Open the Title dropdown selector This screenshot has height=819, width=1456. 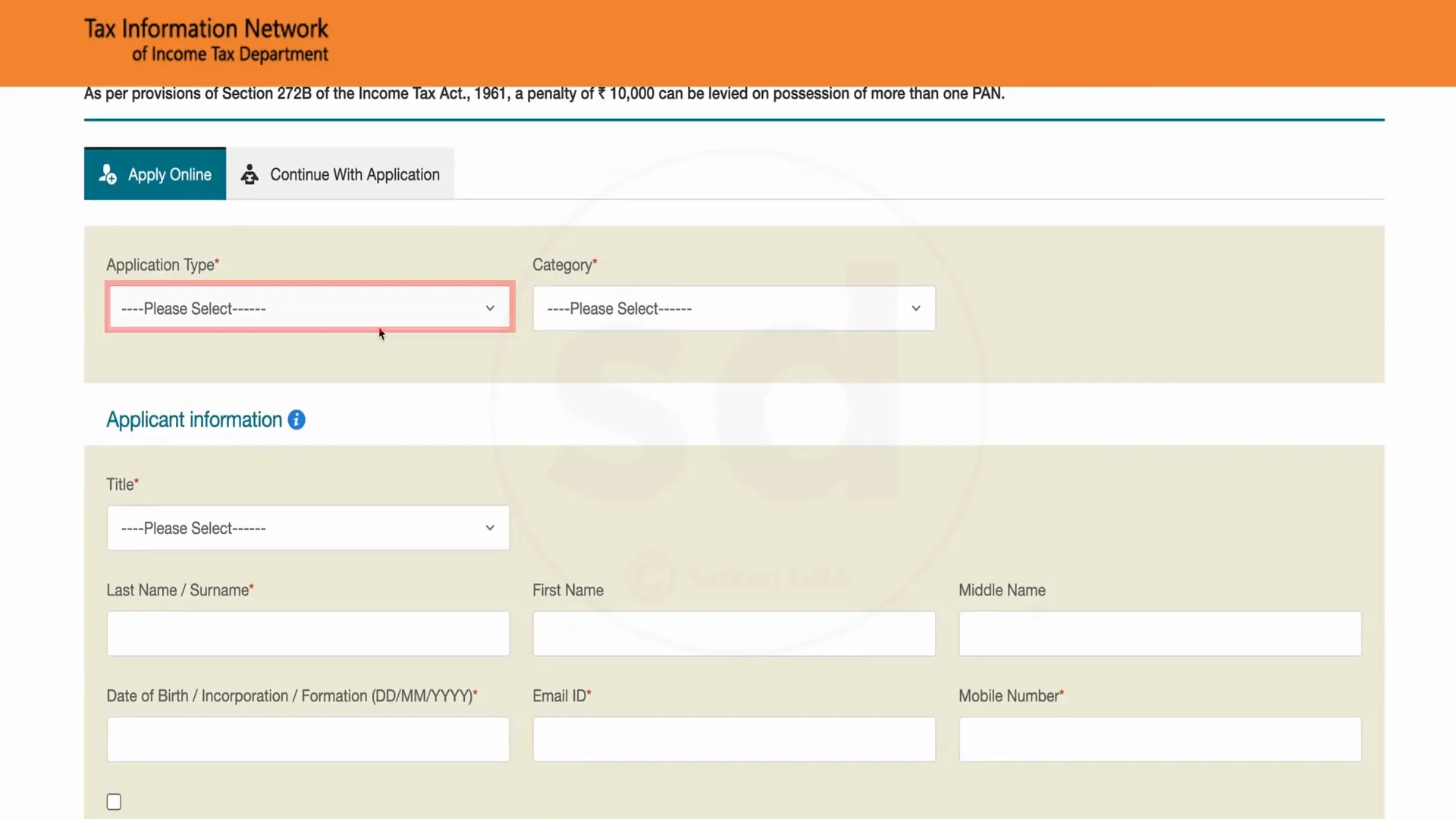[308, 527]
